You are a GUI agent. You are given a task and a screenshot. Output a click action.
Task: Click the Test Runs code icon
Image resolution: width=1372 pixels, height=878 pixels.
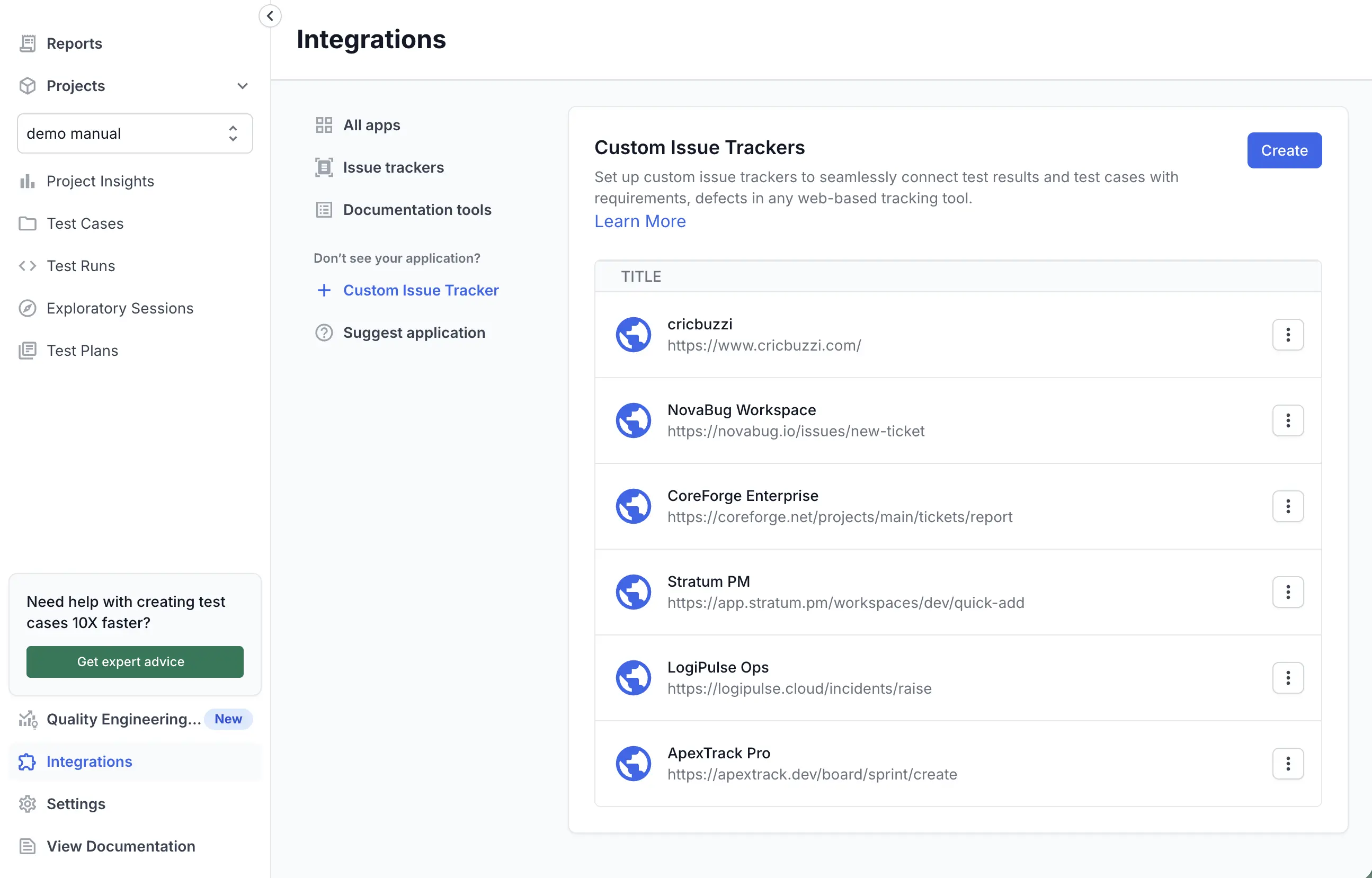(x=28, y=266)
